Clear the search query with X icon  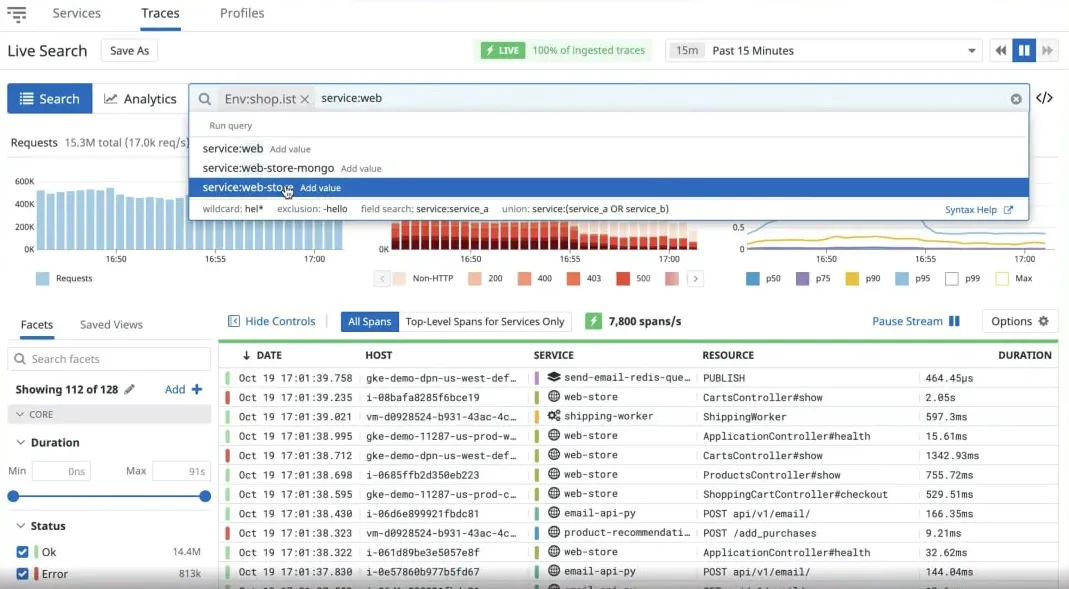tap(1016, 99)
